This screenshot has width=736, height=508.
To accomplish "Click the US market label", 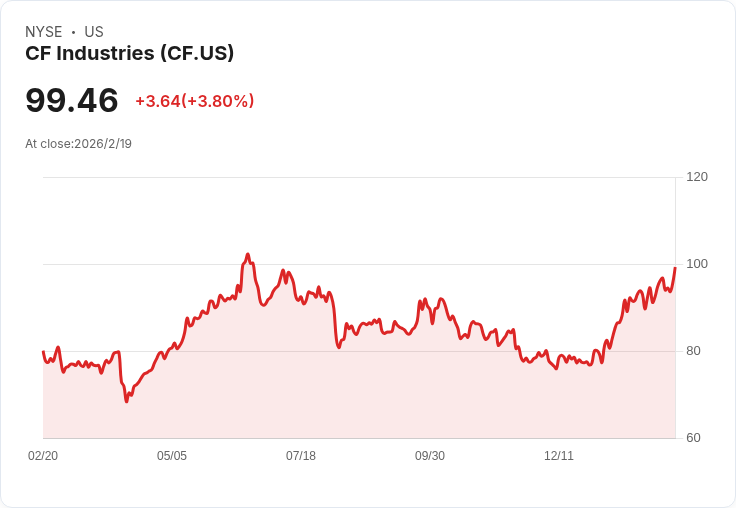I will coord(94,32).
